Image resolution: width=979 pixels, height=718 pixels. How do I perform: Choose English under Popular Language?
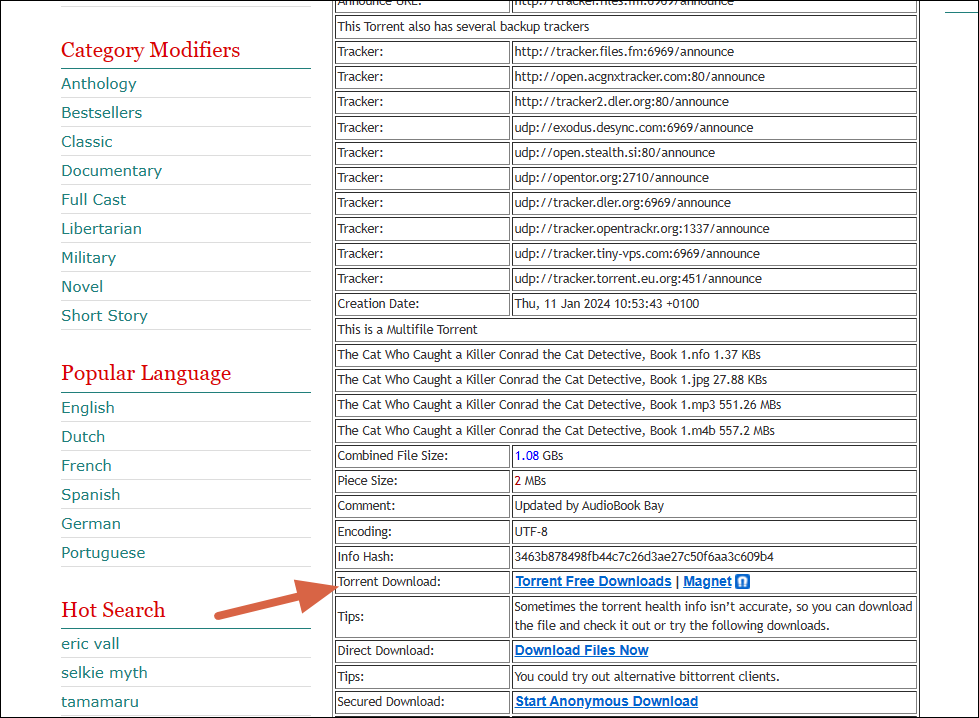88,408
